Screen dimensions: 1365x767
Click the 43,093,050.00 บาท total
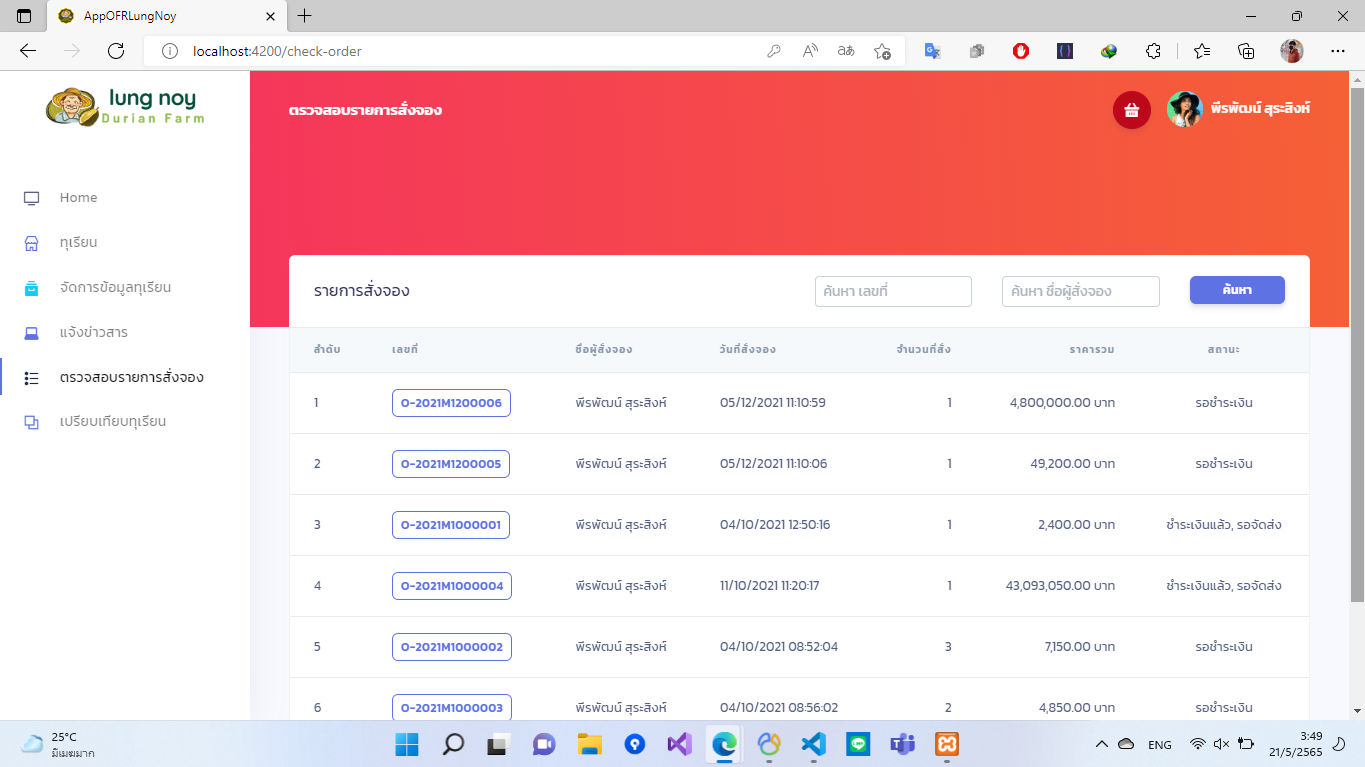tap(1060, 586)
